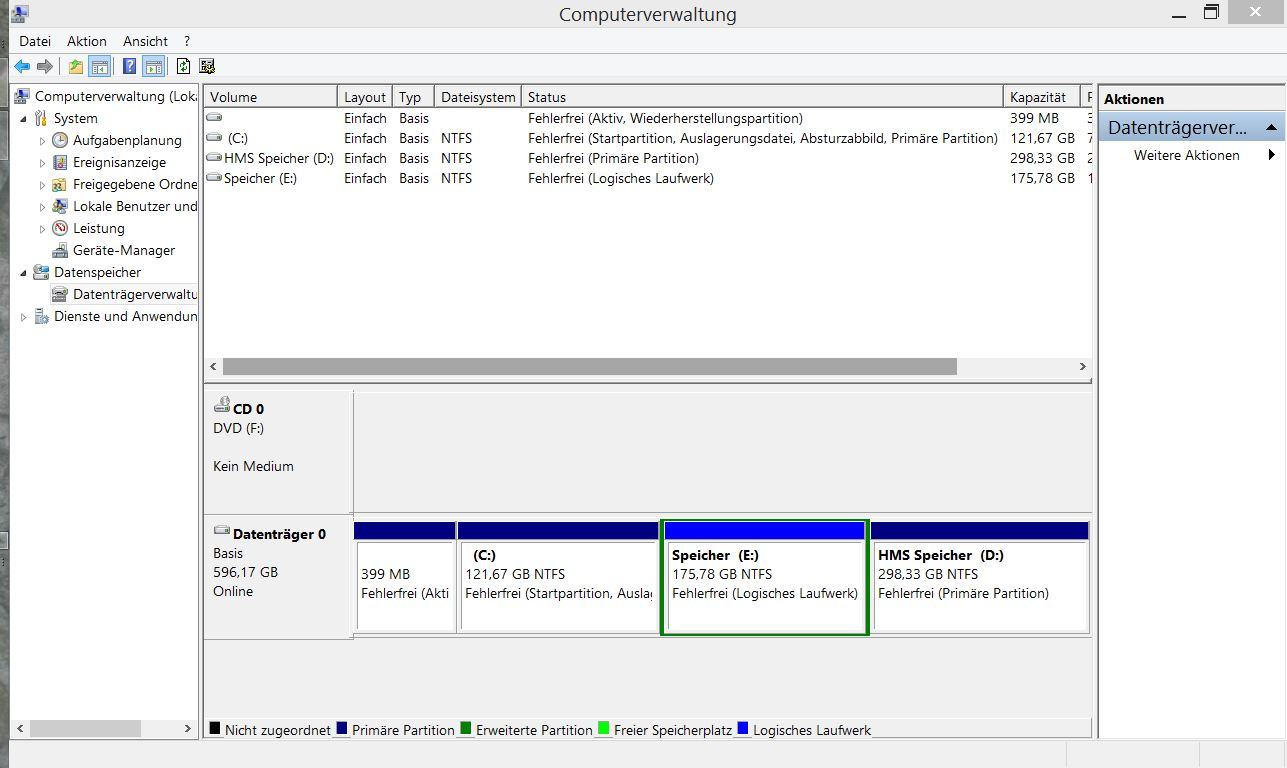Collapse the System tree node
Image resolution: width=1287 pixels, height=768 pixels.
(x=24, y=118)
